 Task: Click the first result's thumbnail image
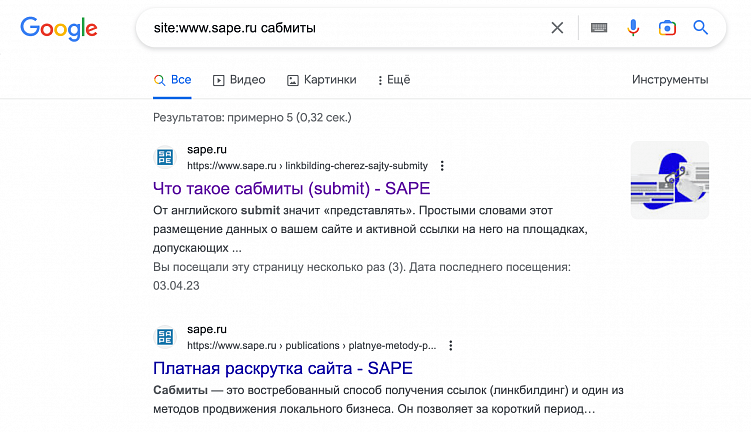(x=670, y=180)
